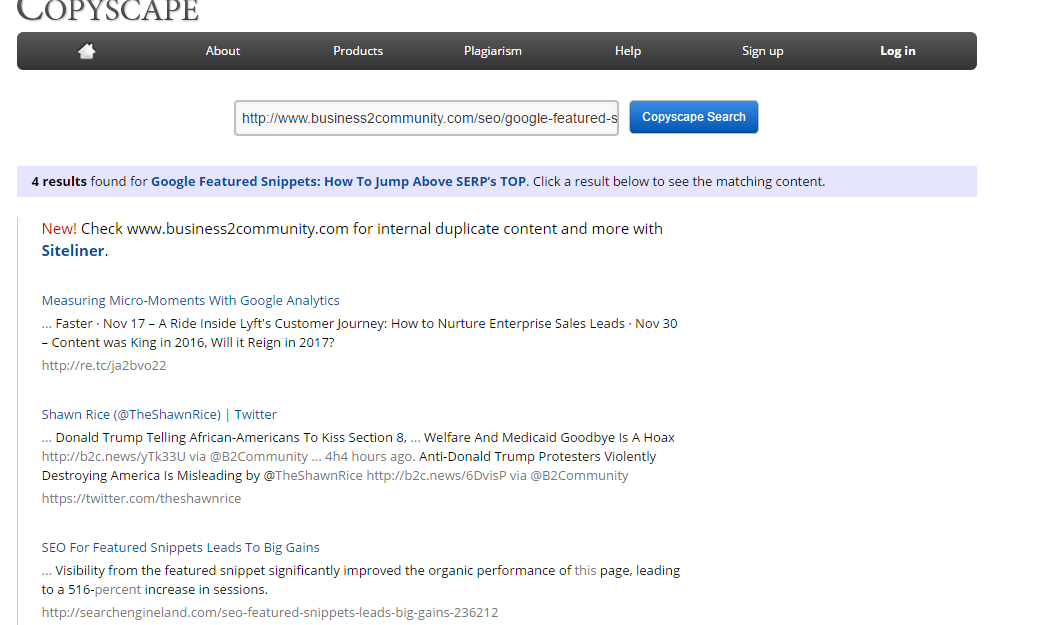Click the snippet mentioning 'Donald Trump Telling African-Americans'
The height and width of the screenshot is (625, 1046).
(x=358, y=456)
